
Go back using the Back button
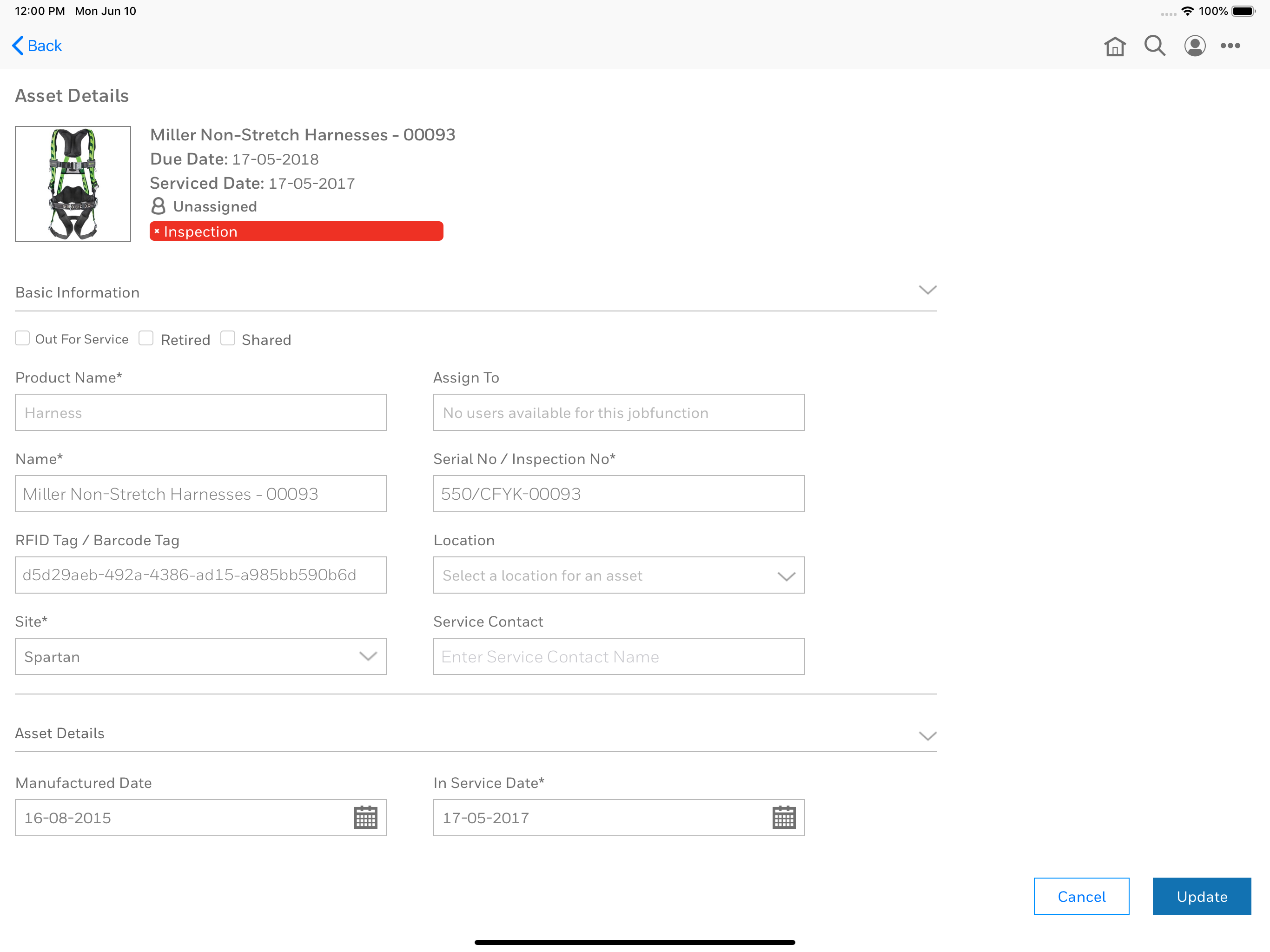pos(37,46)
